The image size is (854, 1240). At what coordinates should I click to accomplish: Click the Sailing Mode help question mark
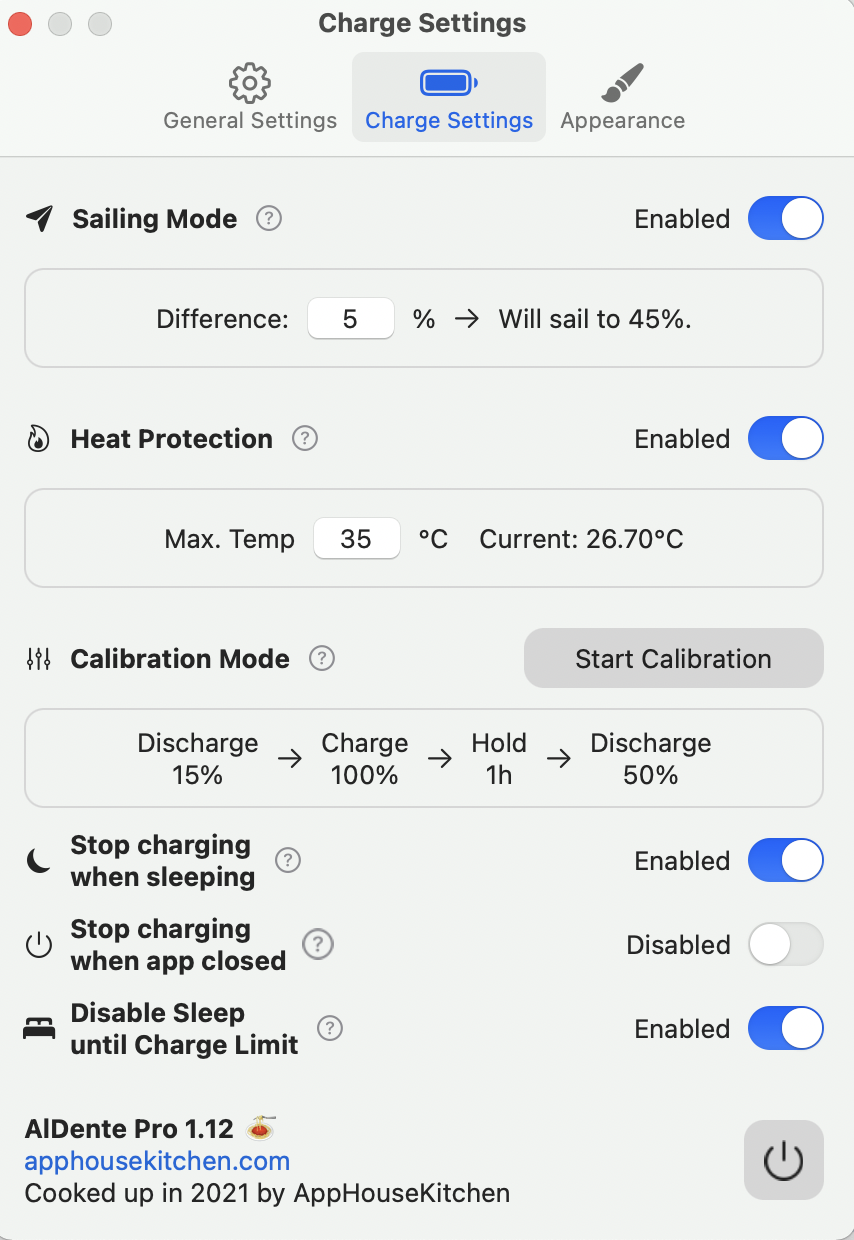(268, 218)
